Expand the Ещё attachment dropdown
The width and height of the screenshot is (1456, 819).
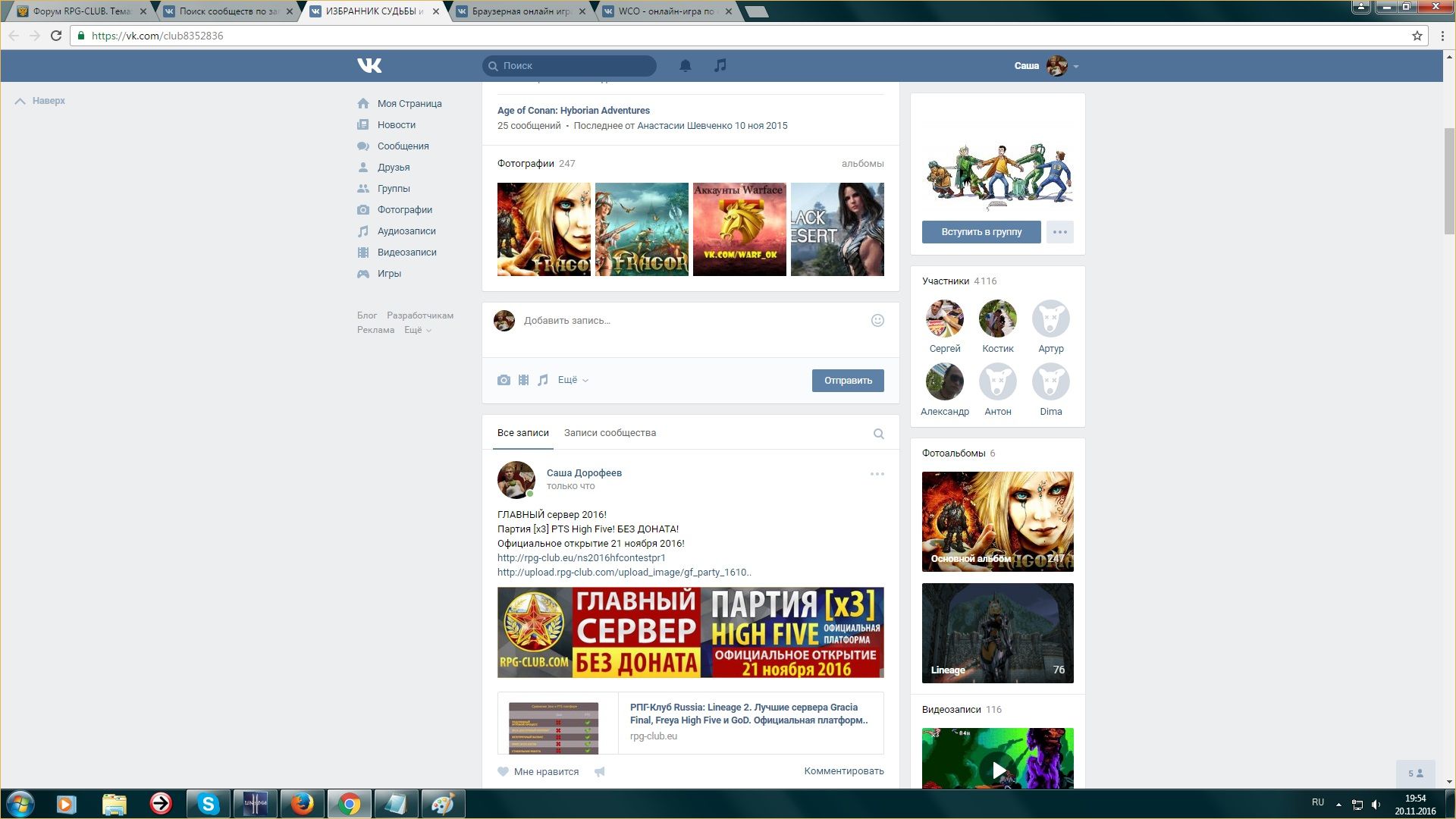[x=573, y=380]
